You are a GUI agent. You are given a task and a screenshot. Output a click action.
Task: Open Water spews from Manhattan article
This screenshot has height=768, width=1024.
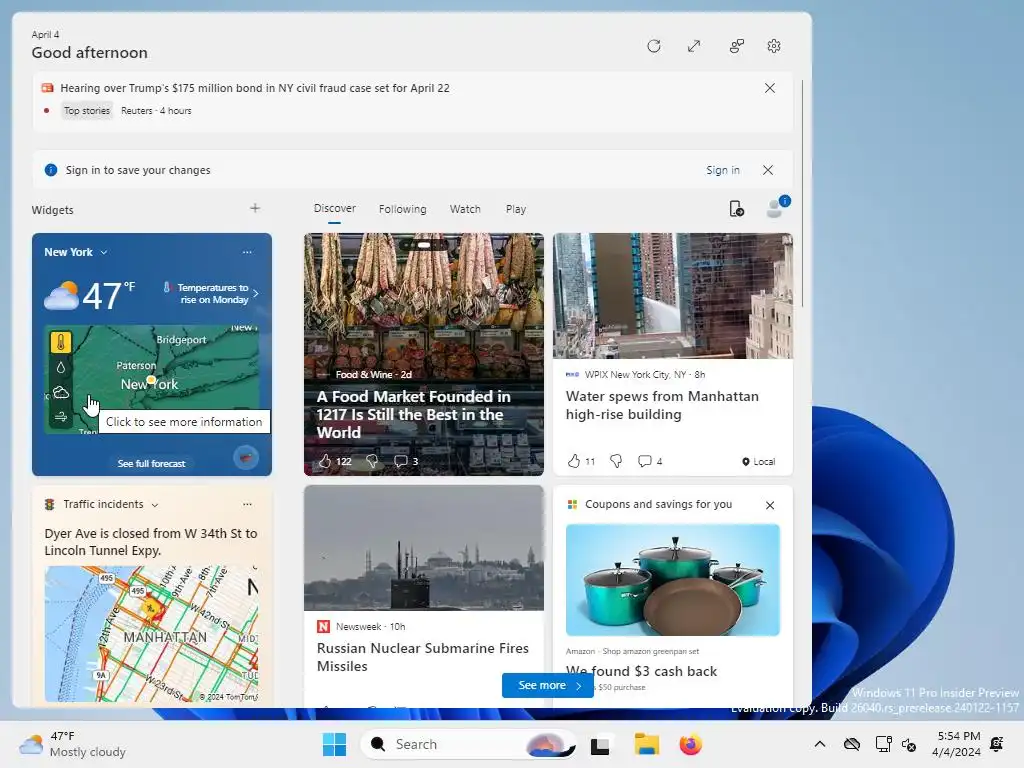coord(662,405)
